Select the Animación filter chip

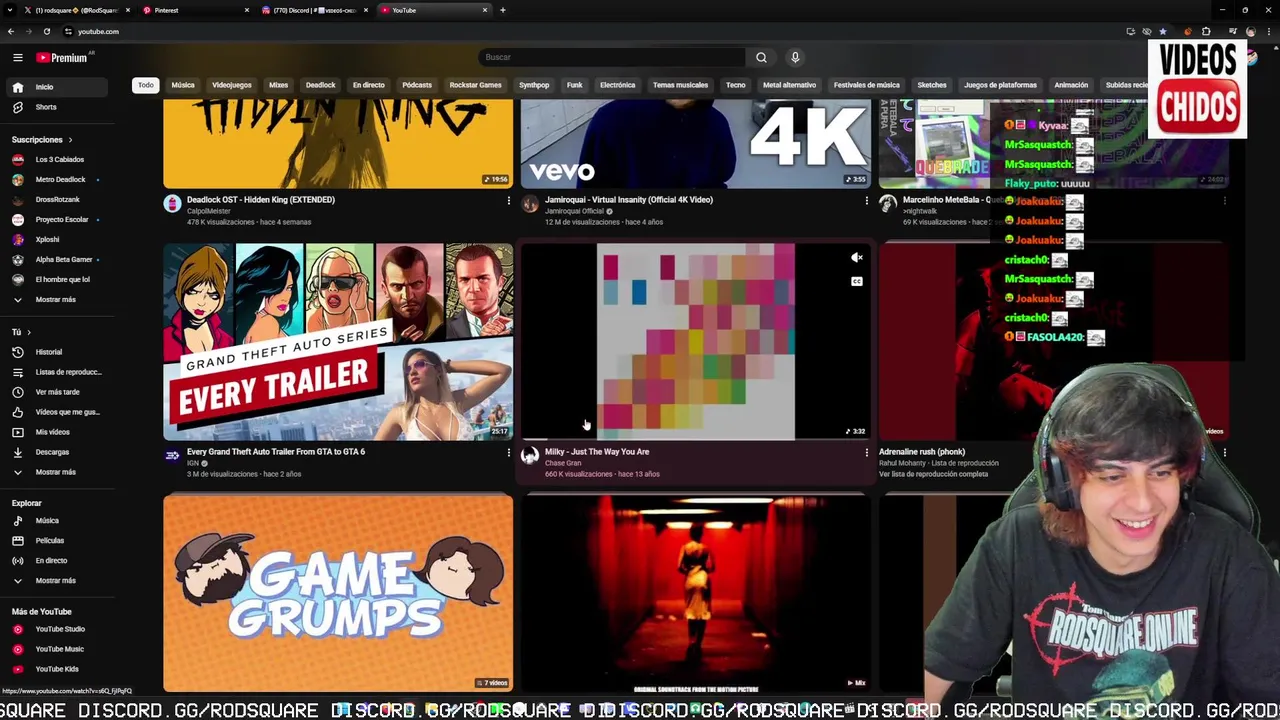click(x=1071, y=85)
